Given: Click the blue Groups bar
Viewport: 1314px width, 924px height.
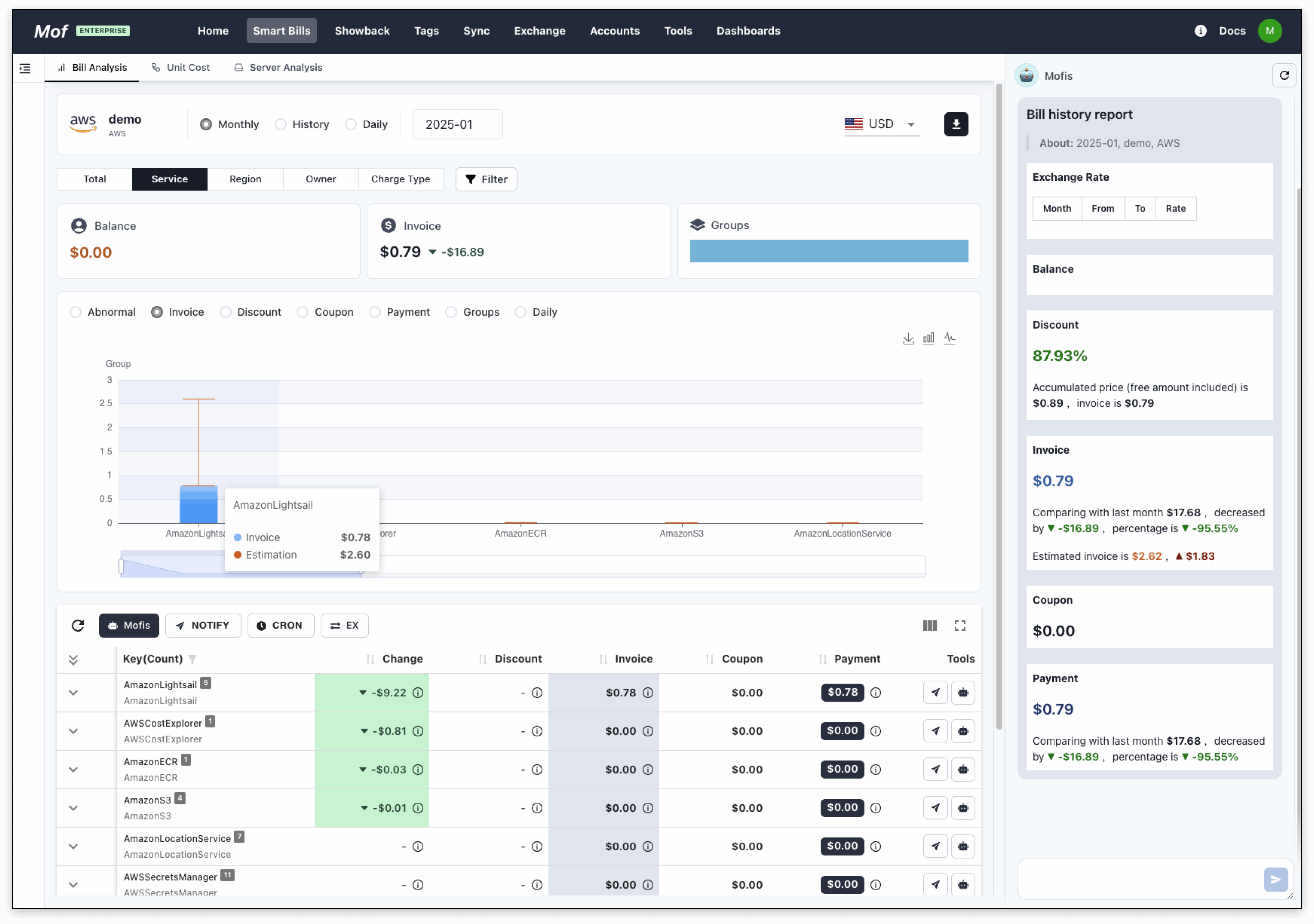Looking at the screenshot, I should point(829,251).
